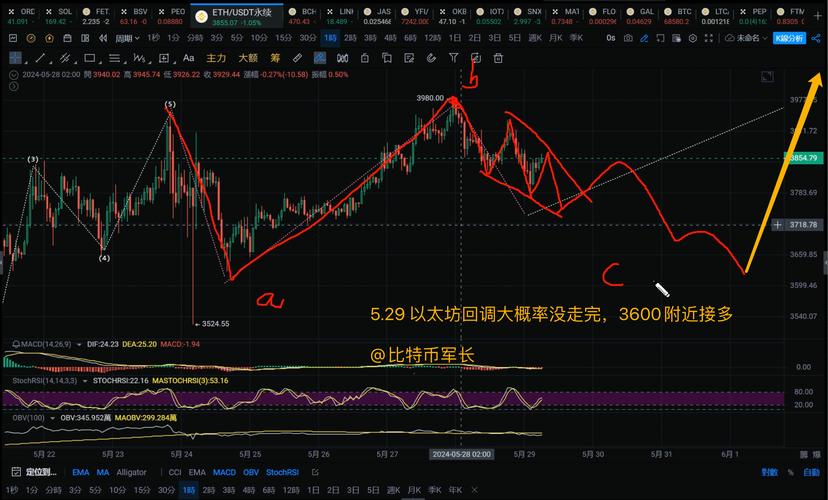Select the trend line drawing tool
Image resolution: width=828 pixels, height=500 pixels.
click(40, 58)
